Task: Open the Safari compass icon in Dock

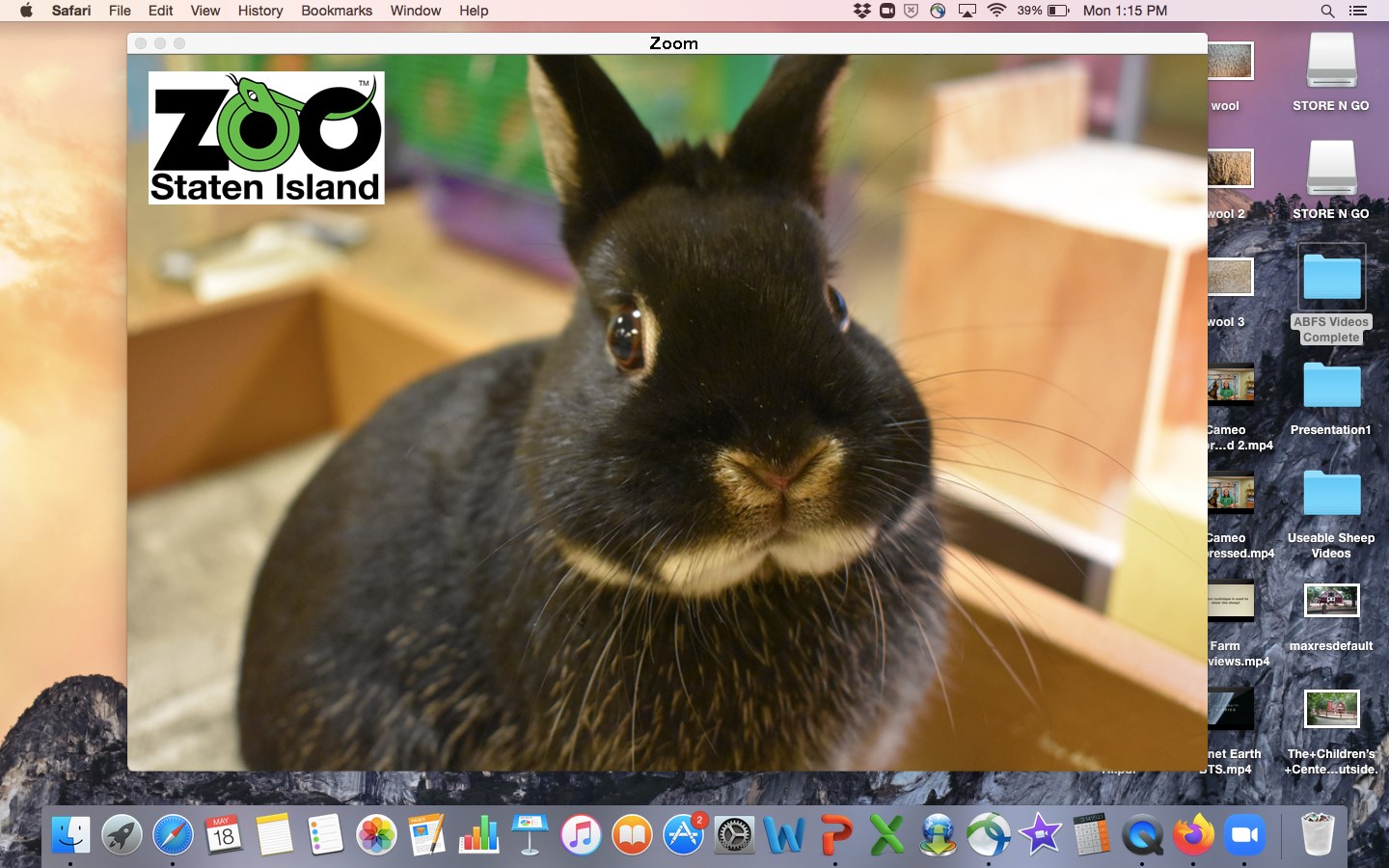Action: pos(173,834)
